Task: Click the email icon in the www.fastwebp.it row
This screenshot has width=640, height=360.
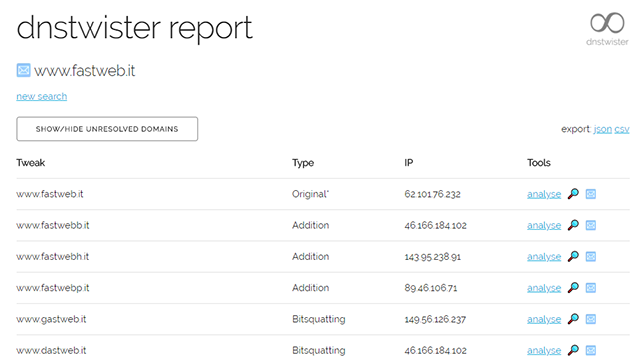Action: [591, 288]
